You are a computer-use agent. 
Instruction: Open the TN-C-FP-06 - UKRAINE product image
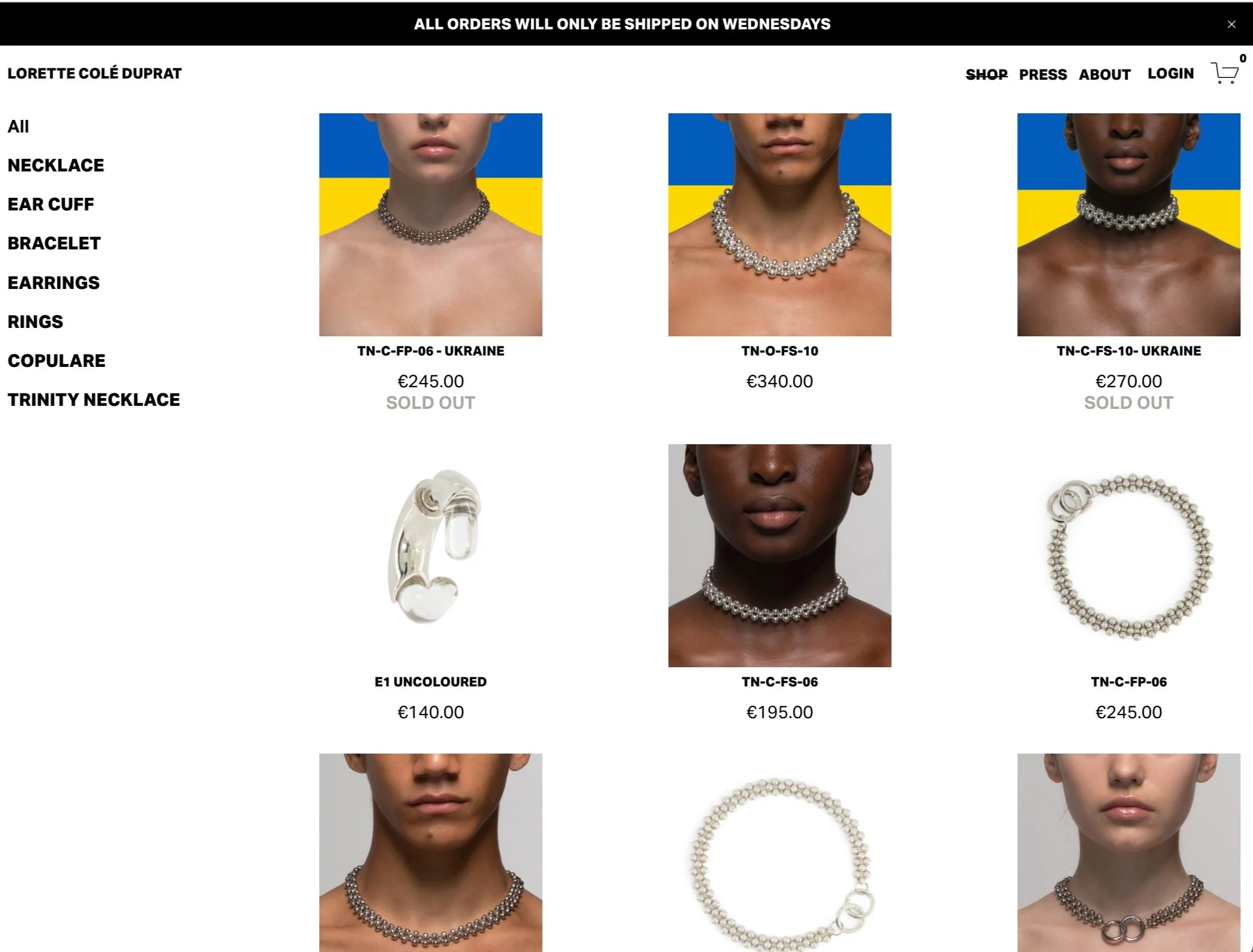coord(431,225)
